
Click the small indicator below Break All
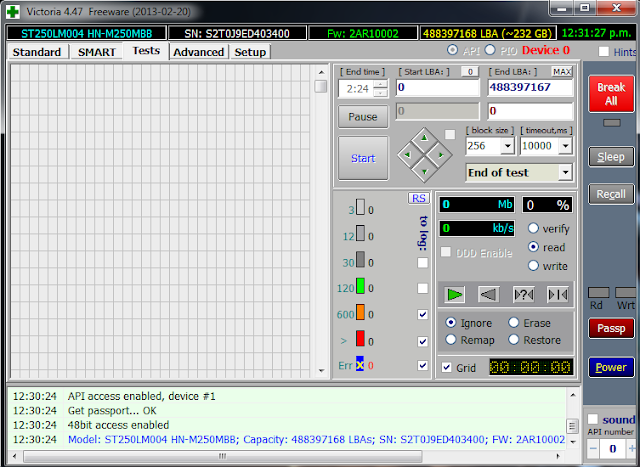point(611,123)
